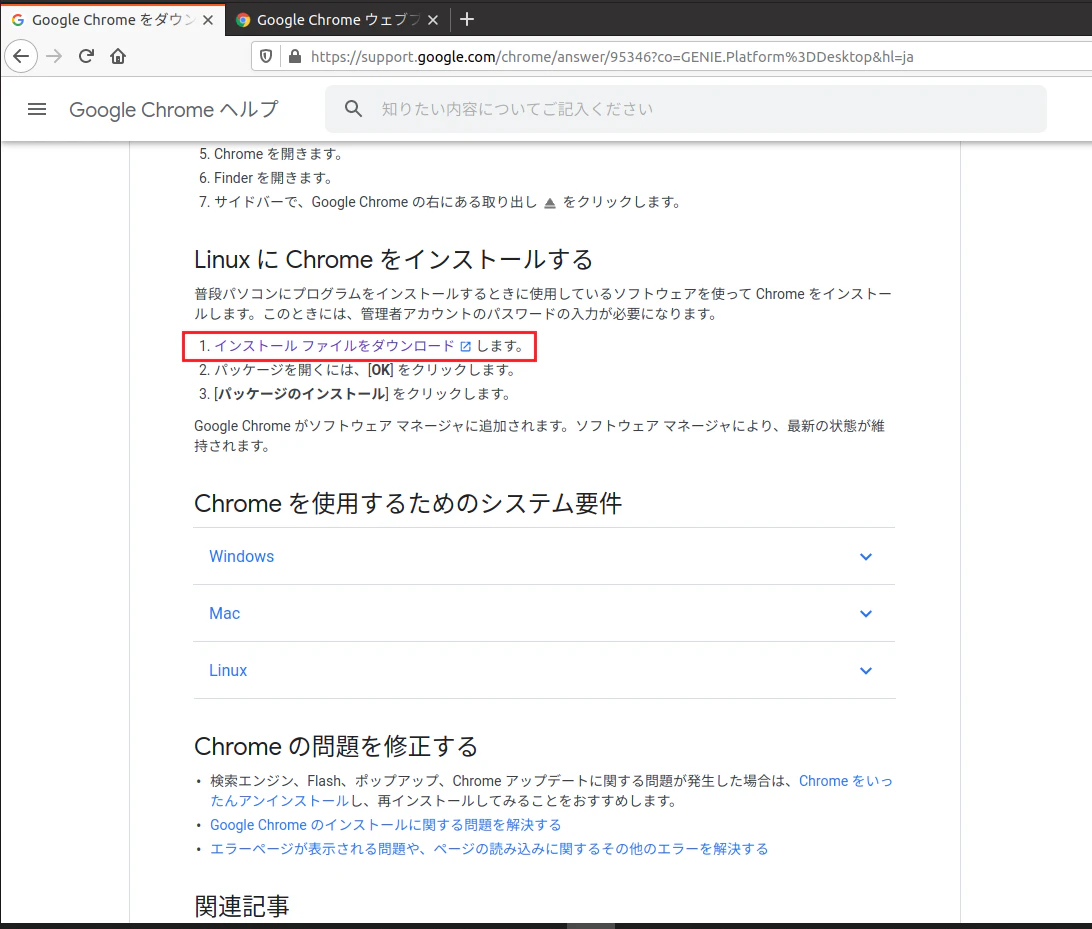The width and height of the screenshot is (1092, 929).
Task: Click the heading Linux に Chrome をインストールする
Action: (x=393, y=260)
